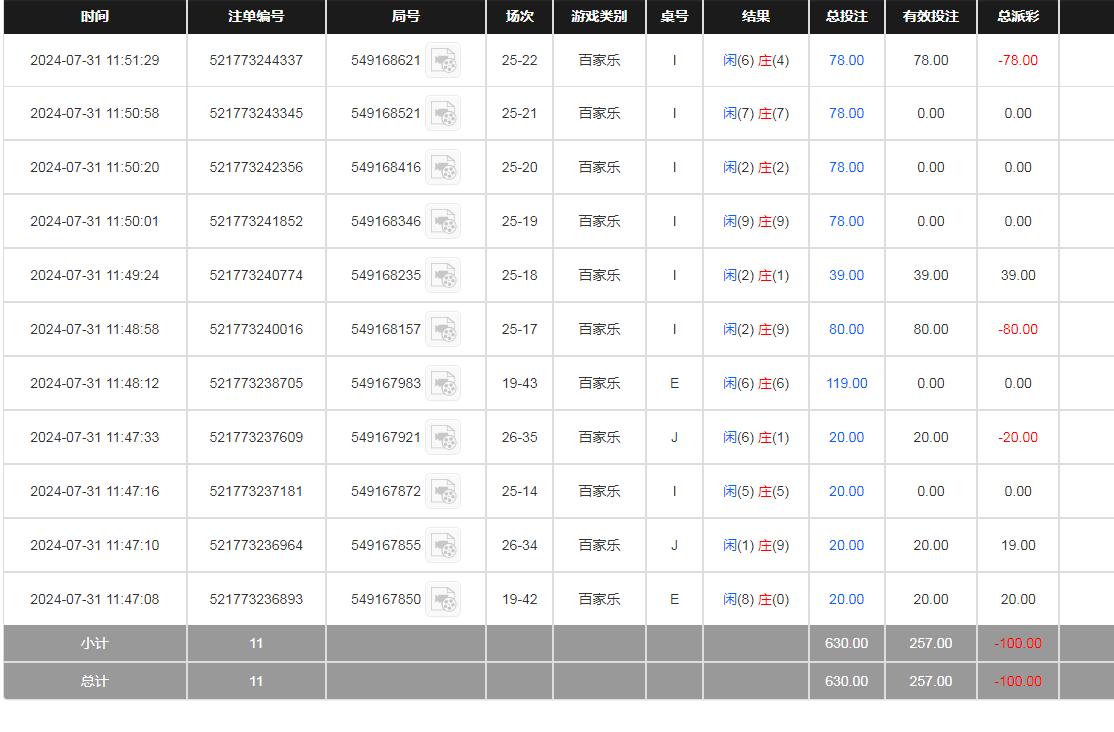Open the 80.00 bet amount link
Screen dimensions: 1114x732
tap(846, 329)
